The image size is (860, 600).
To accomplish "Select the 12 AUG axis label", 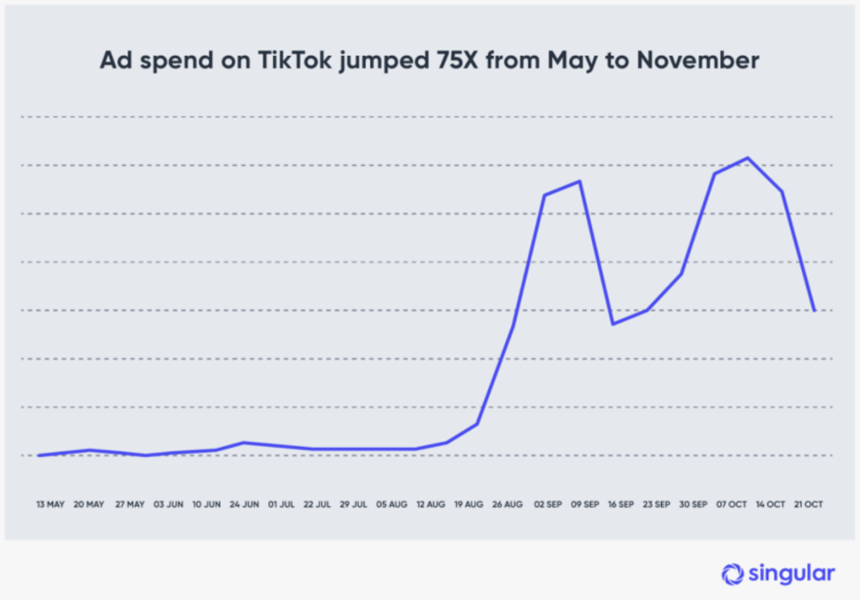I will (431, 504).
